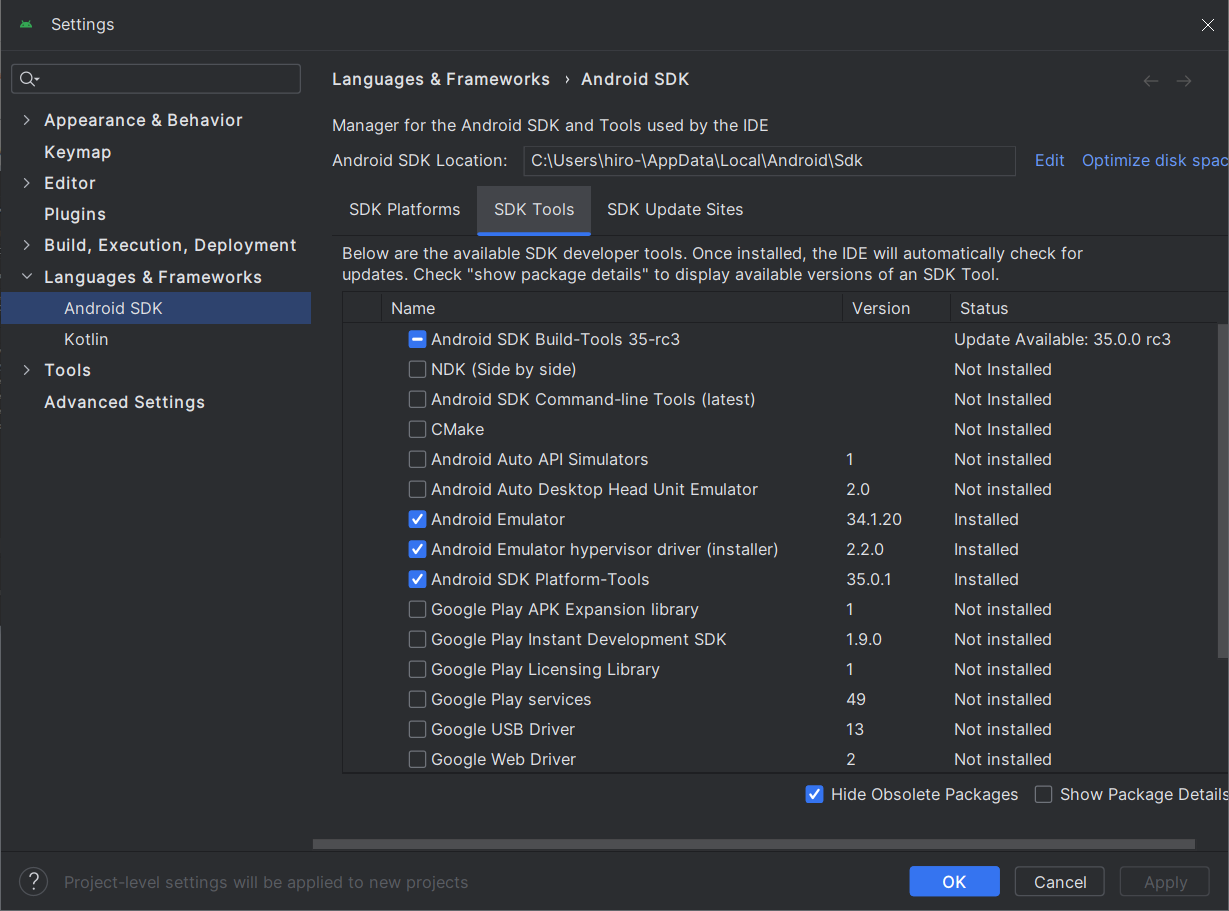Switch to the SDK Platforms tab
Screen dimensions: 1229x911
coord(404,209)
